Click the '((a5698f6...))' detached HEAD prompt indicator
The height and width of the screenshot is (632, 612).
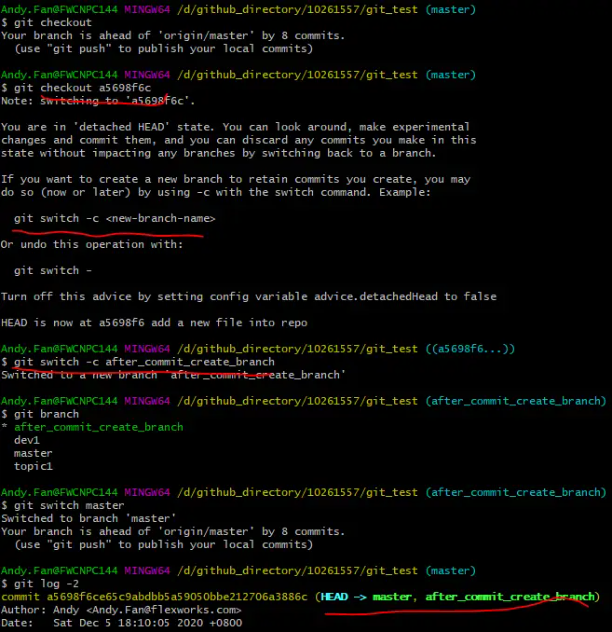(x=470, y=349)
